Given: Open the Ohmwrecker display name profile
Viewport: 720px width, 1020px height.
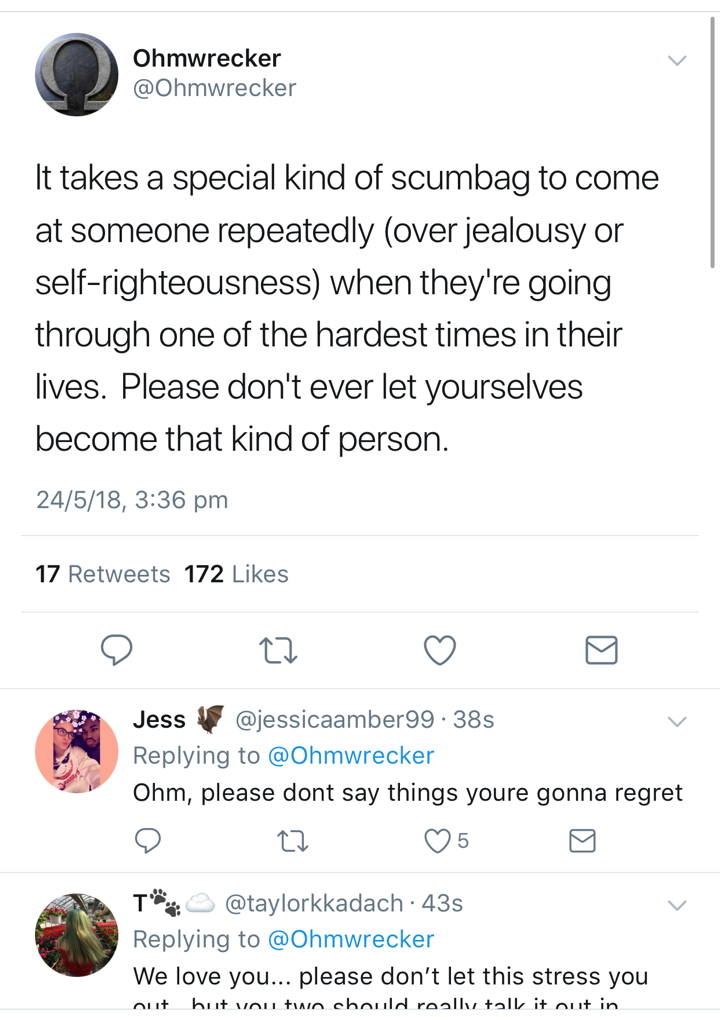Looking at the screenshot, I should [x=207, y=58].
